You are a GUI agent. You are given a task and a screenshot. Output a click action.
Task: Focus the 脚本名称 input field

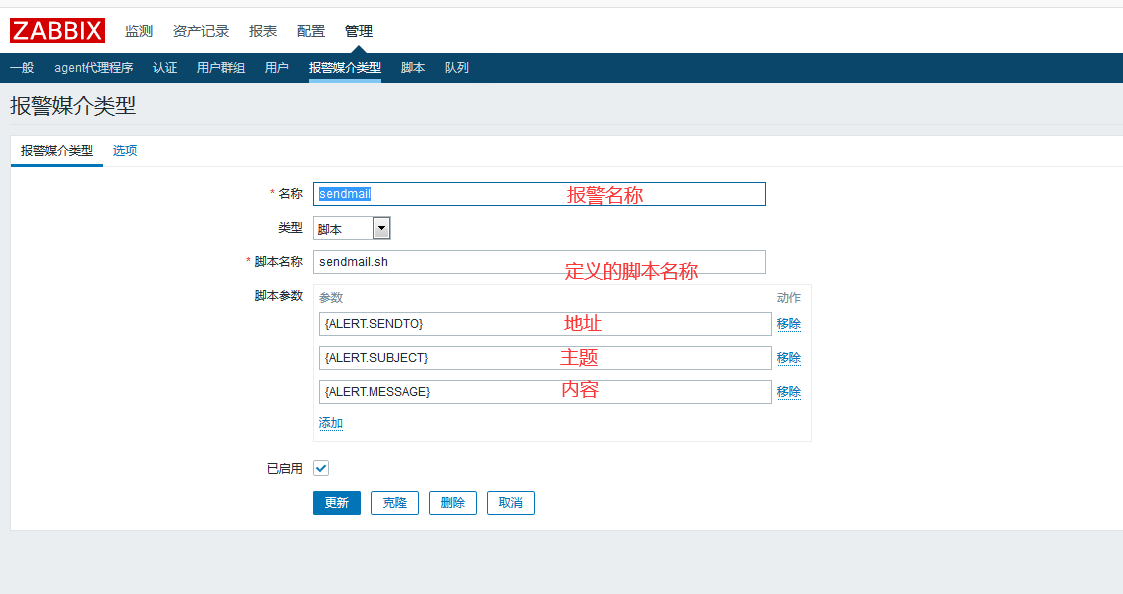(x=539, y=262)
